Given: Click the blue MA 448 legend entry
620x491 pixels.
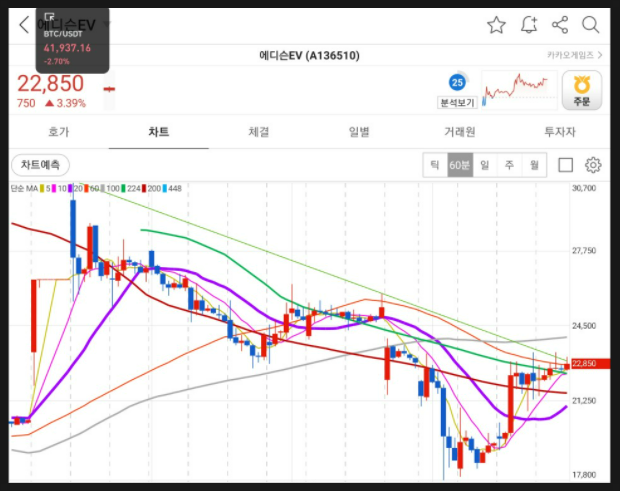Looking at the screenshot, I should pos(172,189).
